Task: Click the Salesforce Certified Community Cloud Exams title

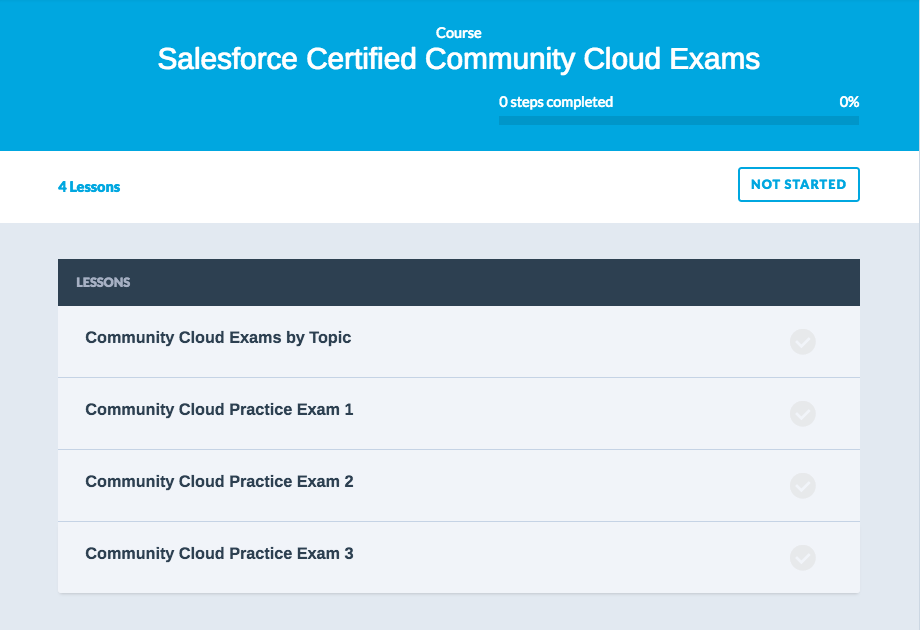Action: point(459,59)
